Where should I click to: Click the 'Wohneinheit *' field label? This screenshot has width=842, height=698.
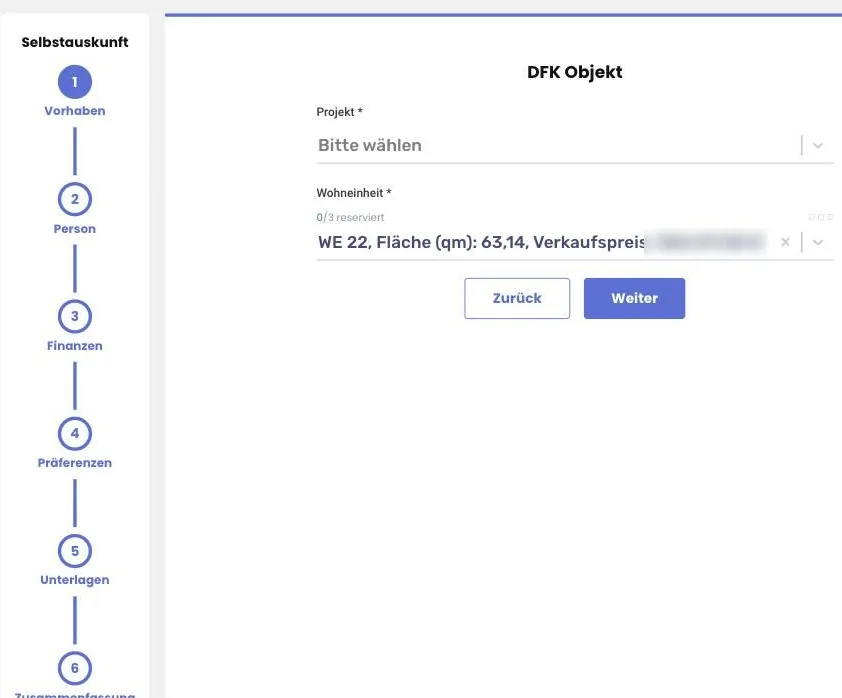[354, 193]
